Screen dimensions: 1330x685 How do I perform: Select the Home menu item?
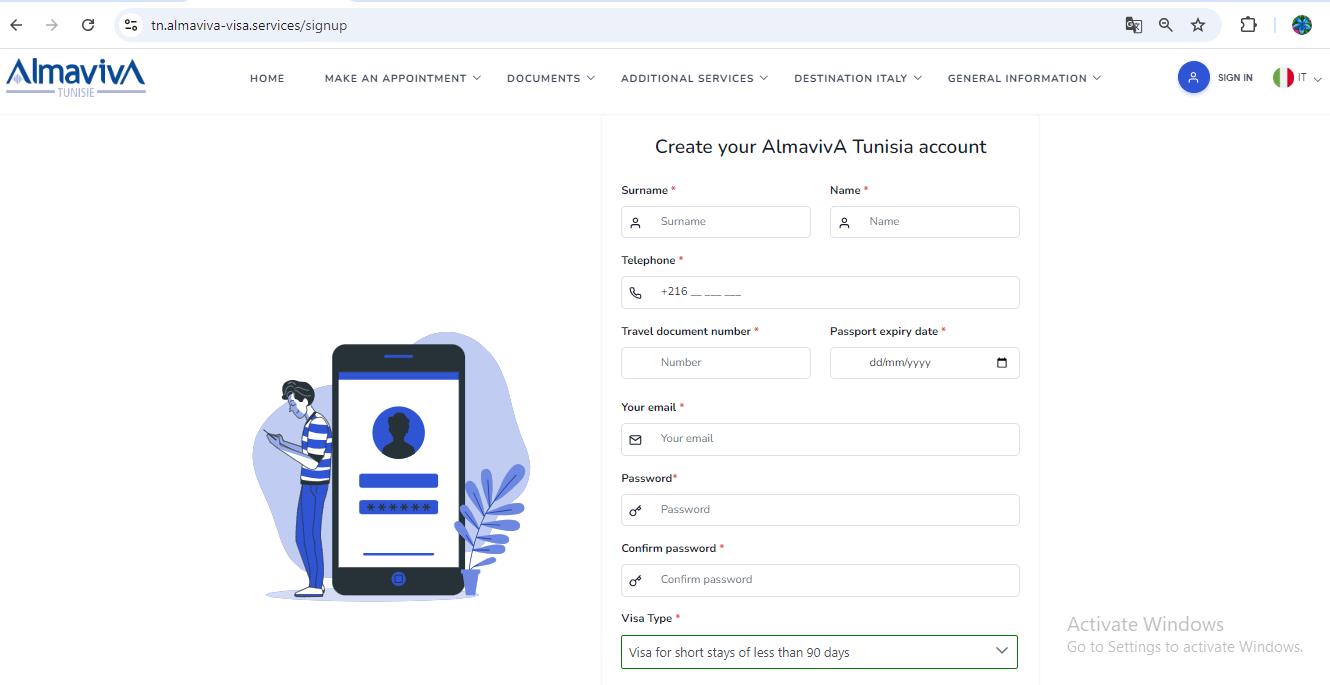pos(267,78)
